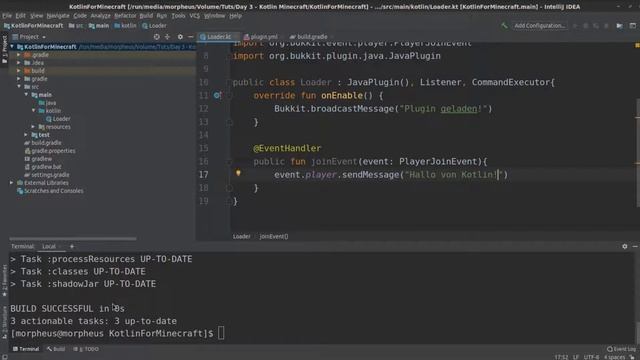Select settings.gradle in the project tree
This screenshot has width=640, height=360.
click(47, 175)
